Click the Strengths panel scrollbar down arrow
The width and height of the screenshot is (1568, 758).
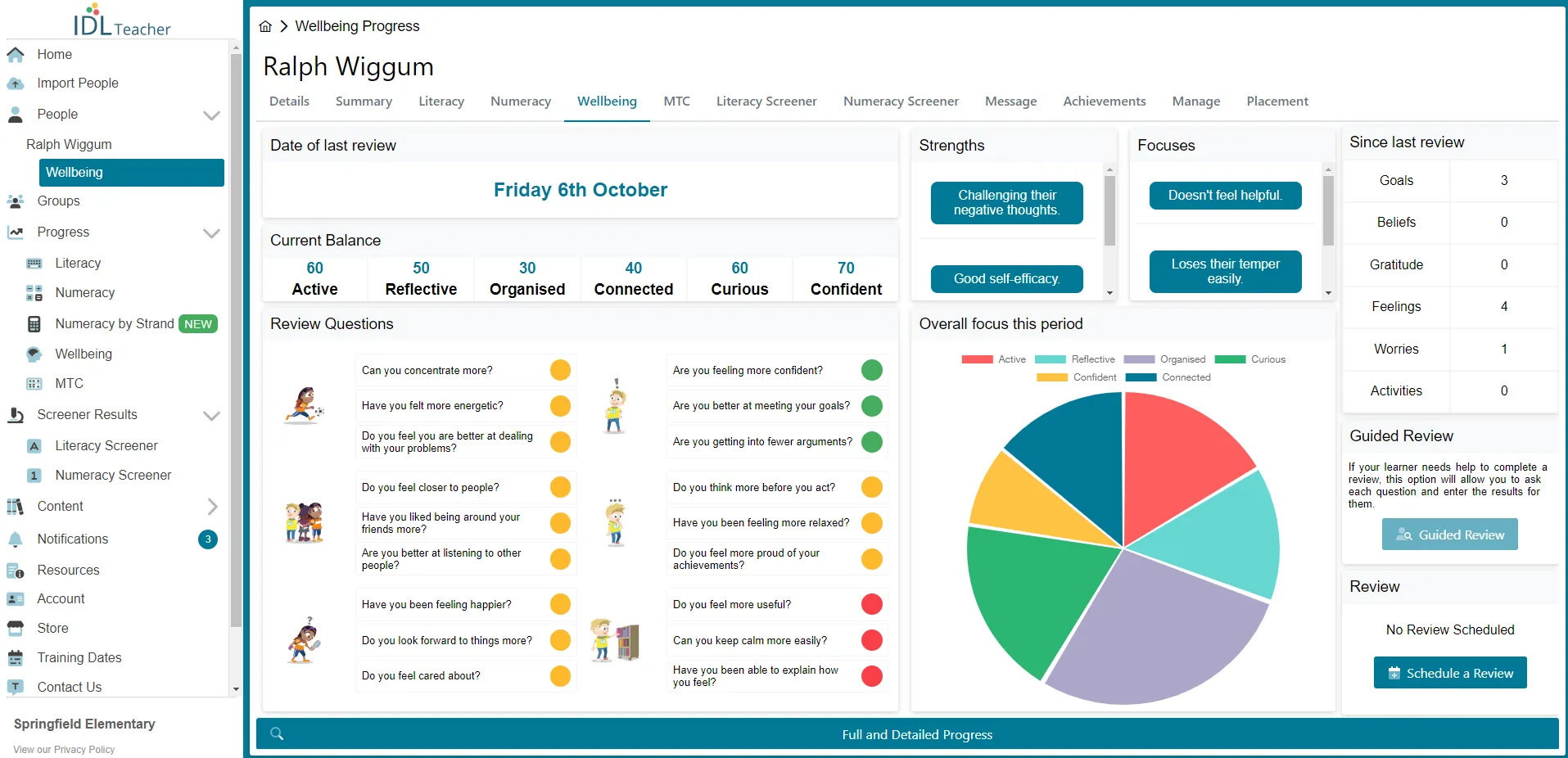click(x=1109, y=293)
